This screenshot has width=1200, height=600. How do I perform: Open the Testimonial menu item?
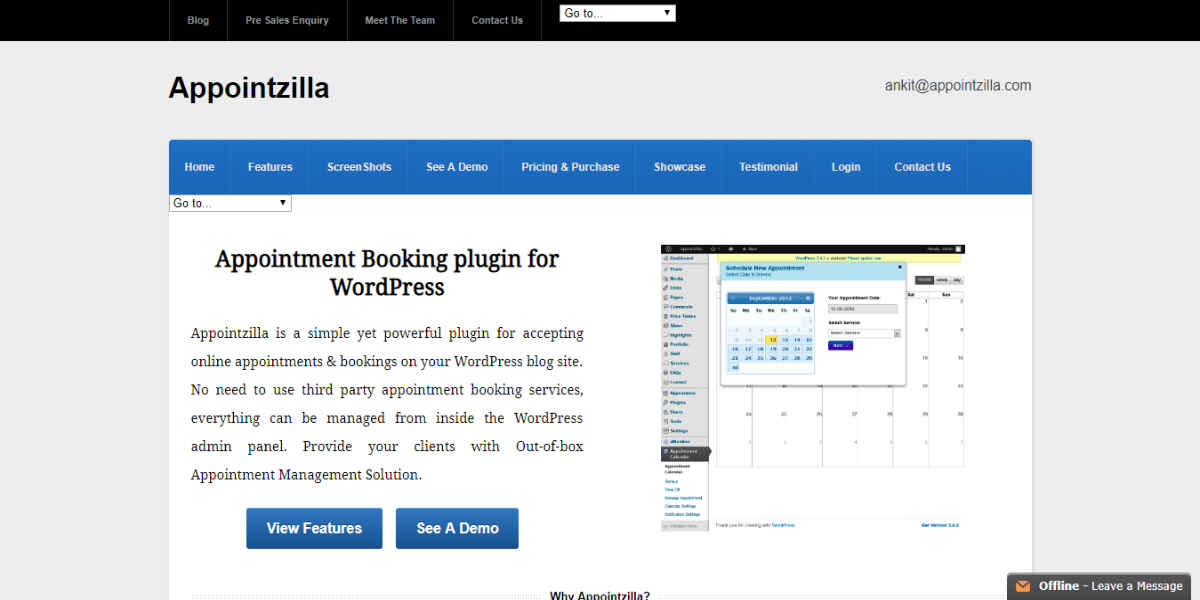[x=768, y=167]
